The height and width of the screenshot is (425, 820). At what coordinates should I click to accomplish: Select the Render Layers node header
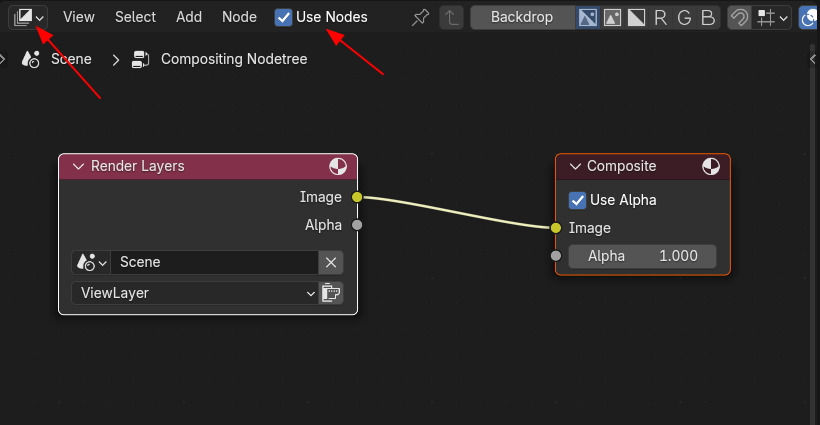[x=208, y=166]
